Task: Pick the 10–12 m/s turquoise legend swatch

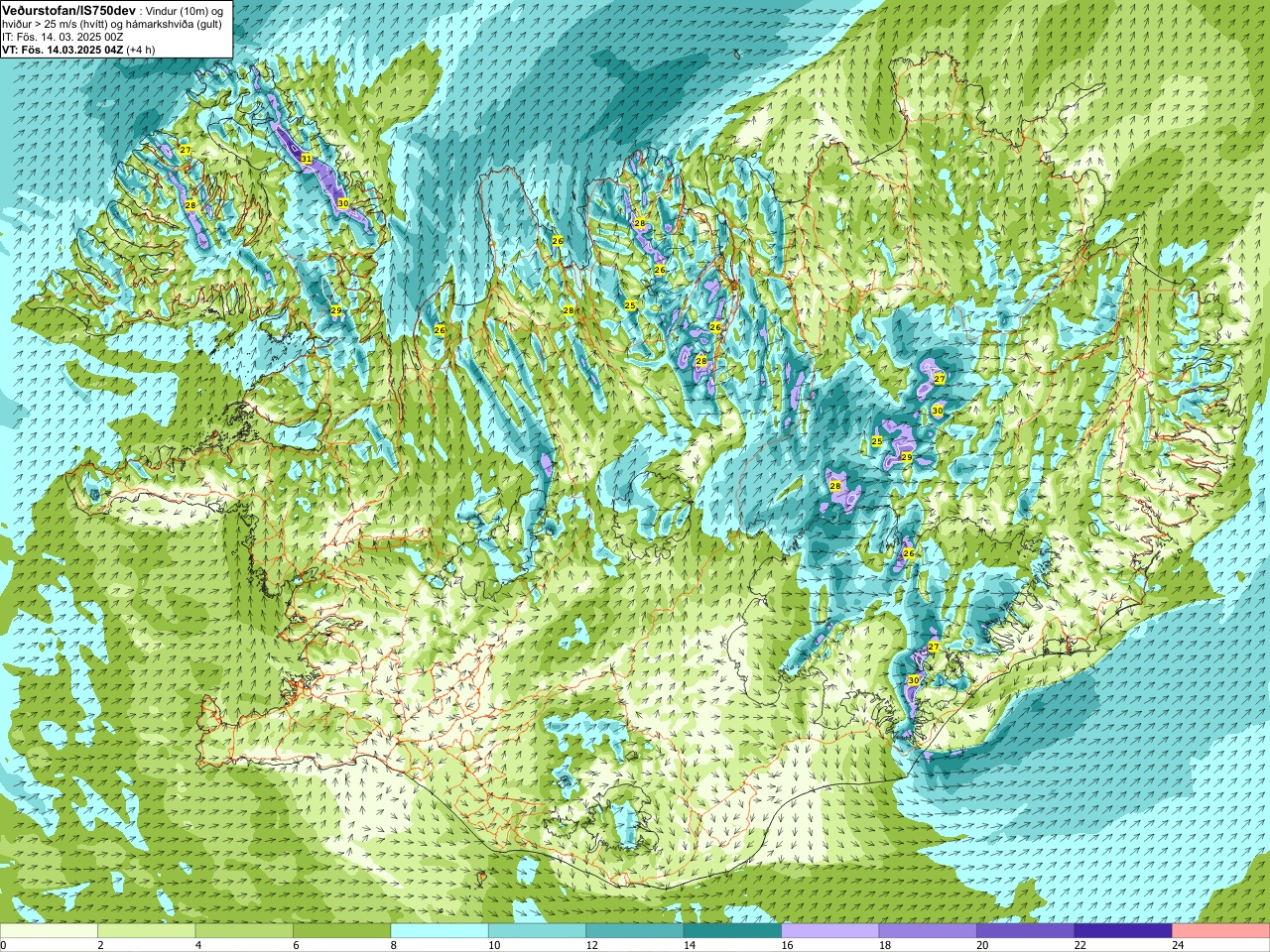Action: click(537, 931)
